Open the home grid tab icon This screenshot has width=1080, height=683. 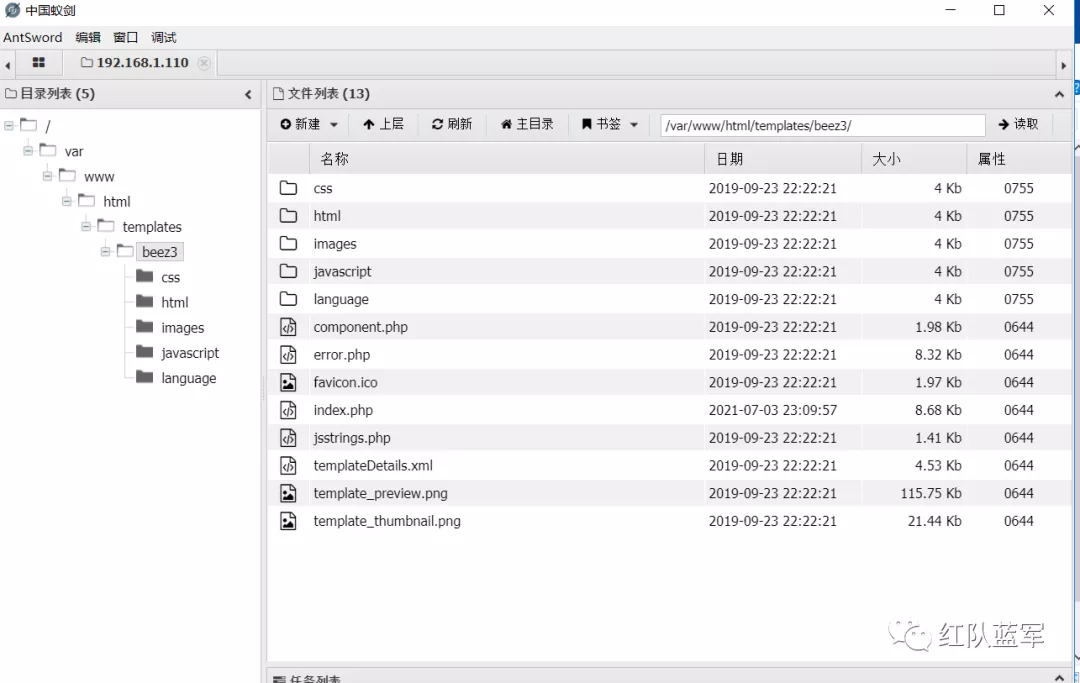39,63
